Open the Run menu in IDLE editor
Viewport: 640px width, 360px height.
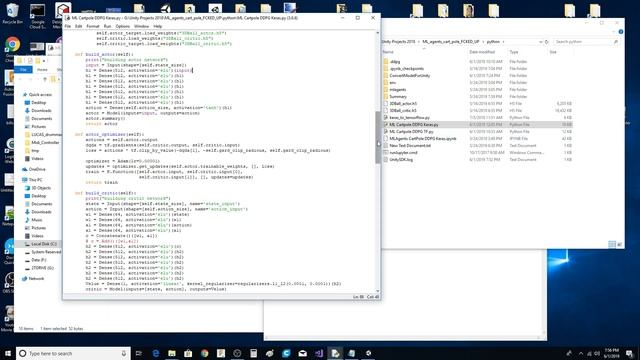pos(107,26)
